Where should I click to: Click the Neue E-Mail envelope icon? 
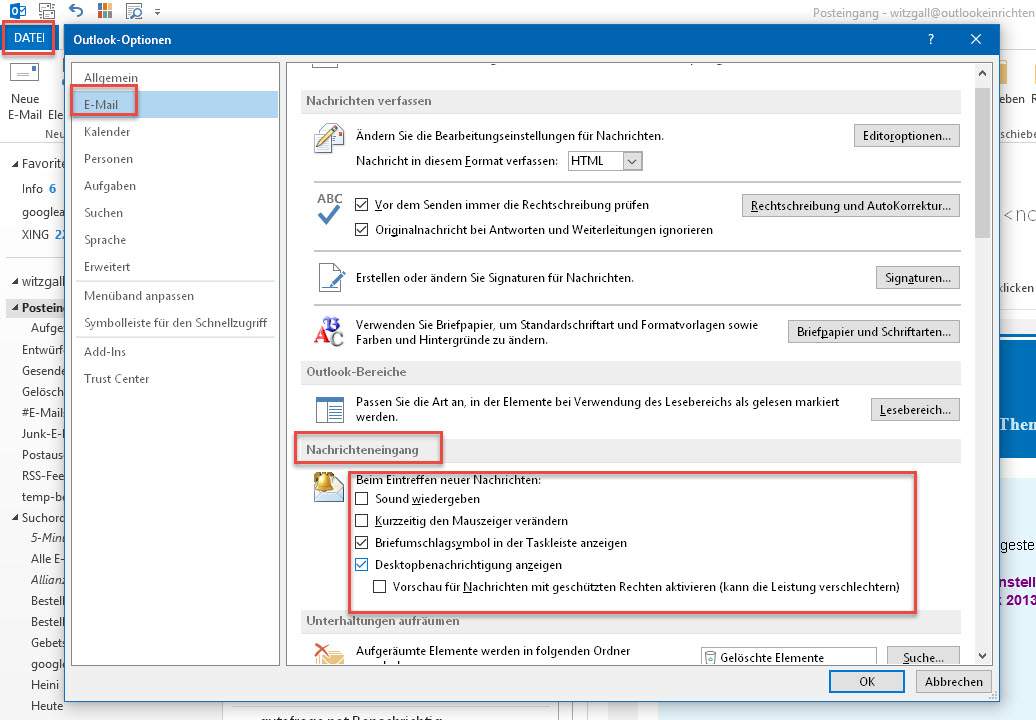pos(24,72)
